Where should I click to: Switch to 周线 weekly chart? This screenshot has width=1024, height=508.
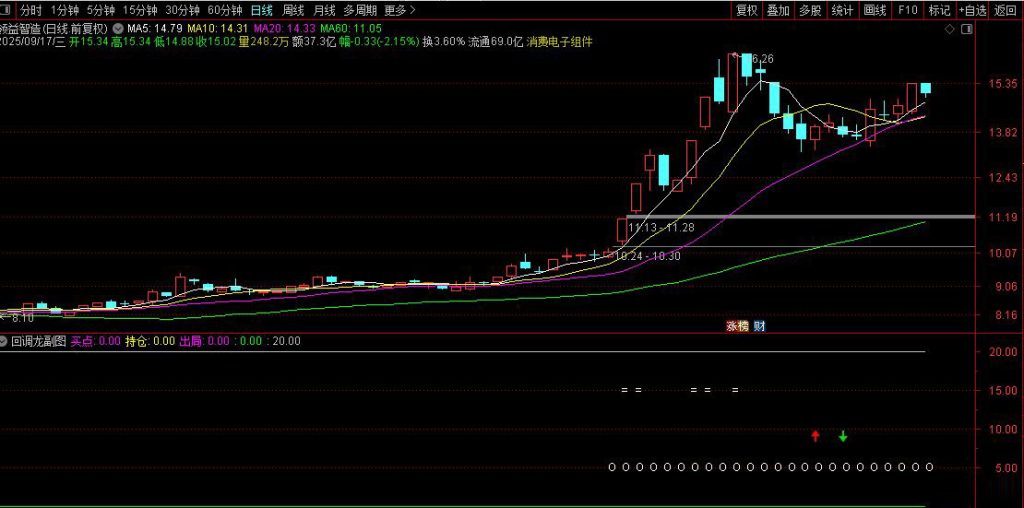coord(293,10)
